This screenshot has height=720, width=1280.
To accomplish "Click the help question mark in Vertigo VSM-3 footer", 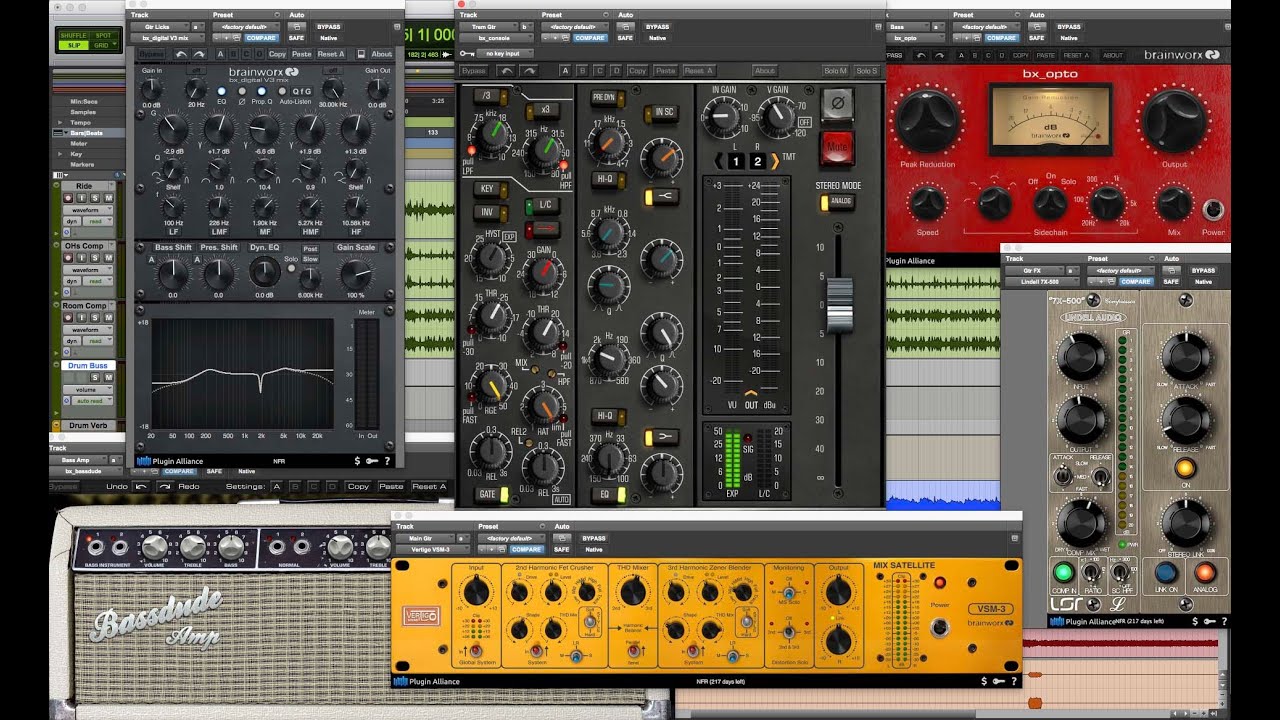I will pos(1014,681).
